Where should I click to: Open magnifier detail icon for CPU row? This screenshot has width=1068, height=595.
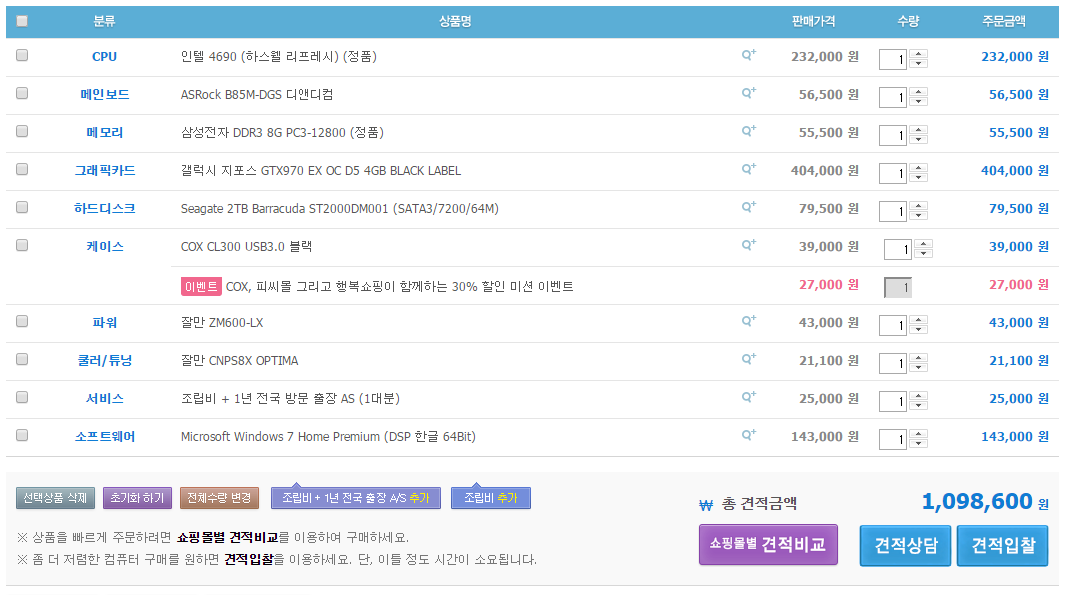click(x=749, y=54)
